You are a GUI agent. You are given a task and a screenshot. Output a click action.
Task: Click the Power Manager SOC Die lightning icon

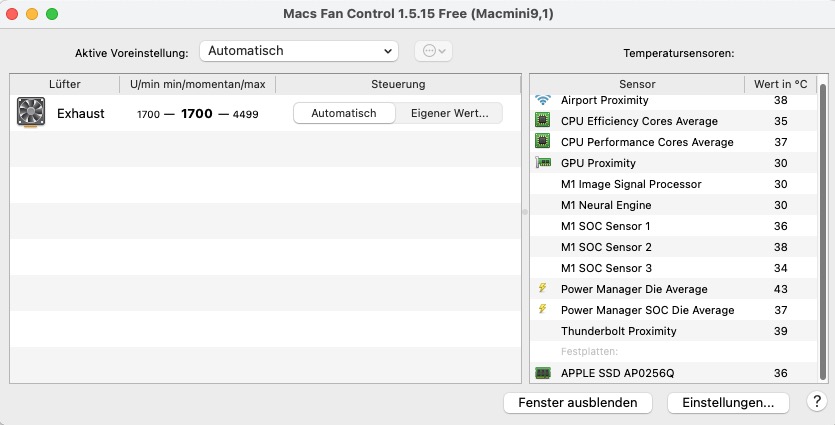(x=542, y=309)
